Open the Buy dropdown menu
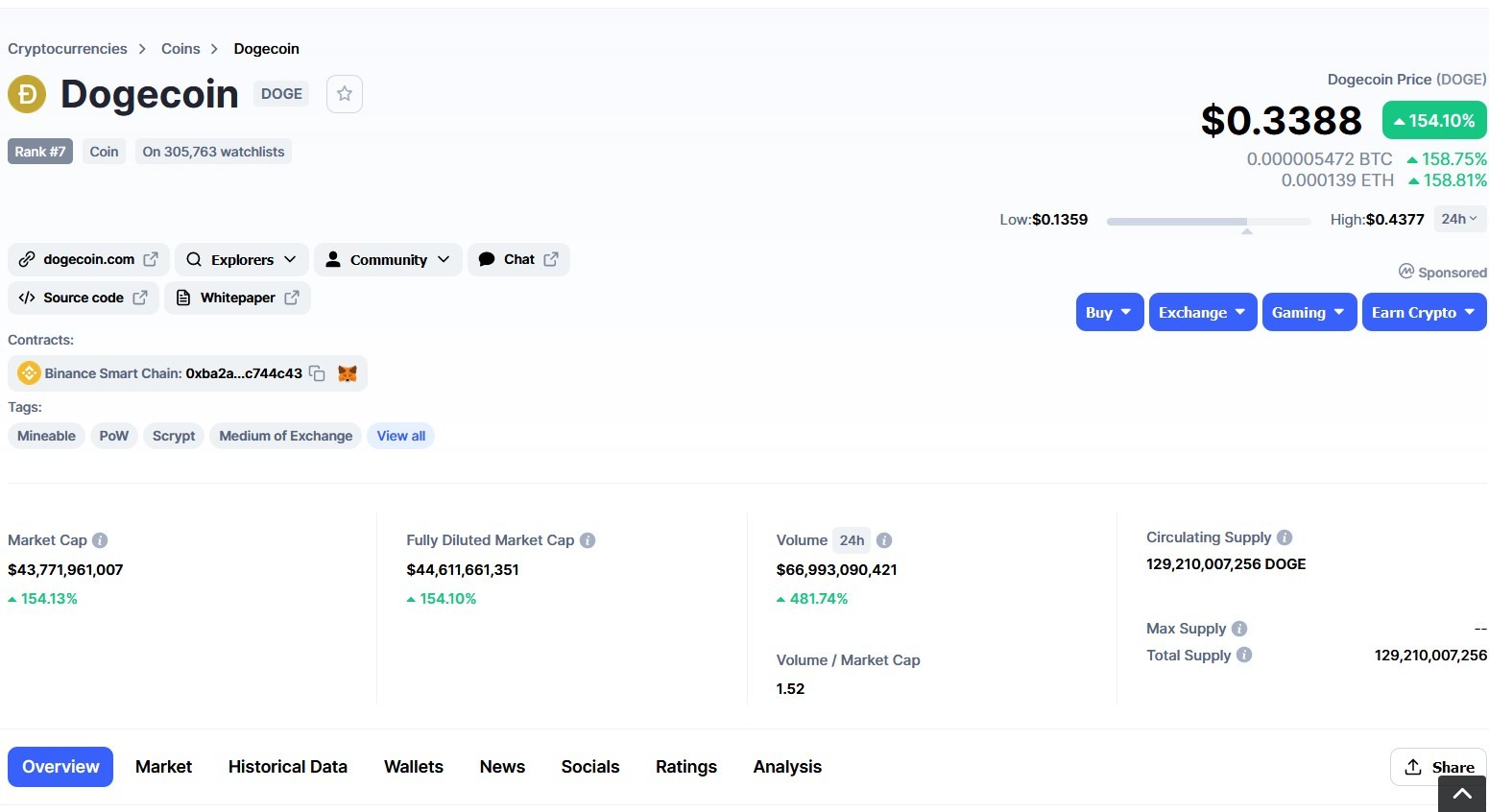Screen dimensions: 1489x812 pyautogui.click(x=1110, y=312)
